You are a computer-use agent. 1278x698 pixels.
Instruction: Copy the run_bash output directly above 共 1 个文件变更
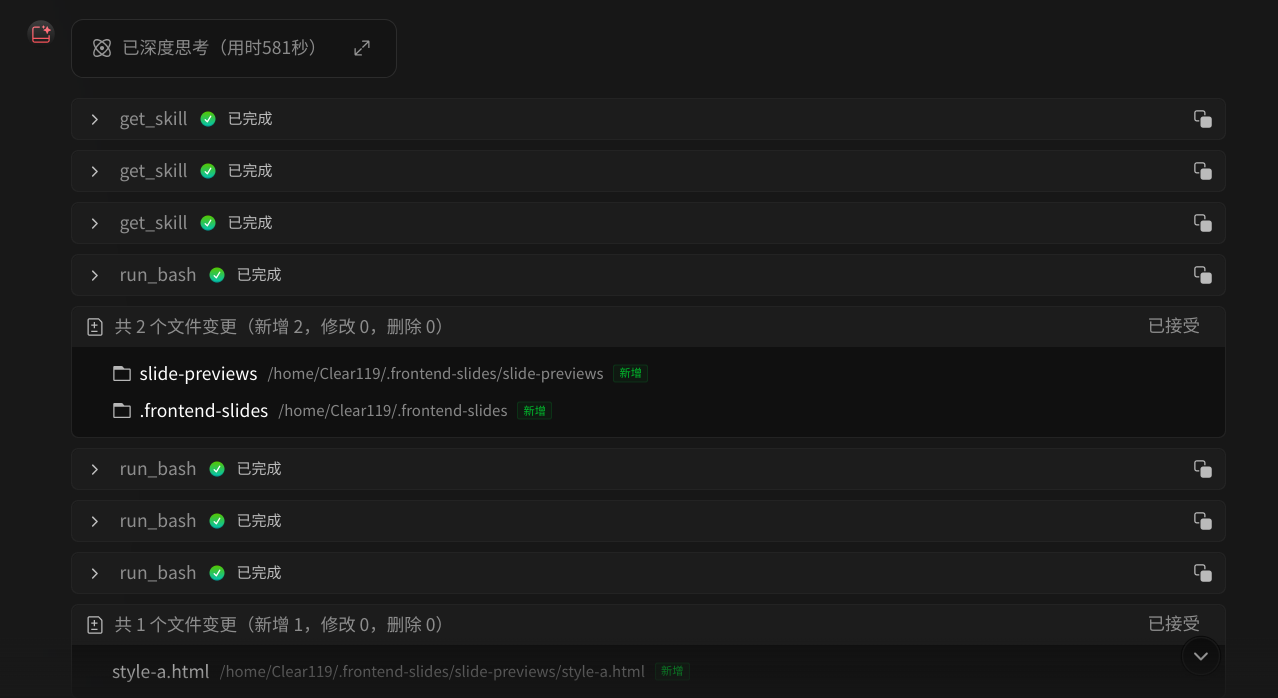point(1203,573)
